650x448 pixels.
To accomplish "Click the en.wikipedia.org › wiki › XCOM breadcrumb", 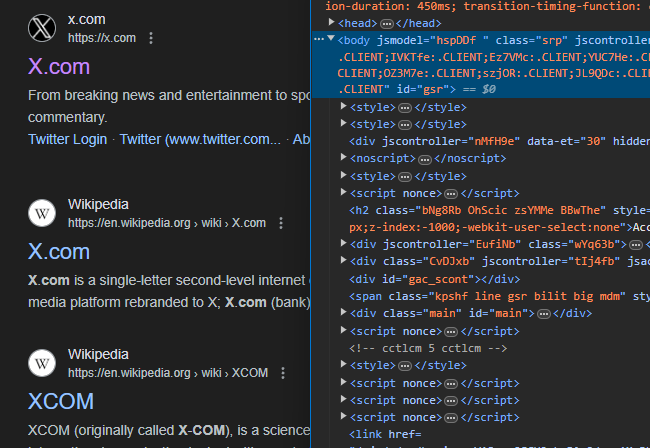I will (168, 373).
